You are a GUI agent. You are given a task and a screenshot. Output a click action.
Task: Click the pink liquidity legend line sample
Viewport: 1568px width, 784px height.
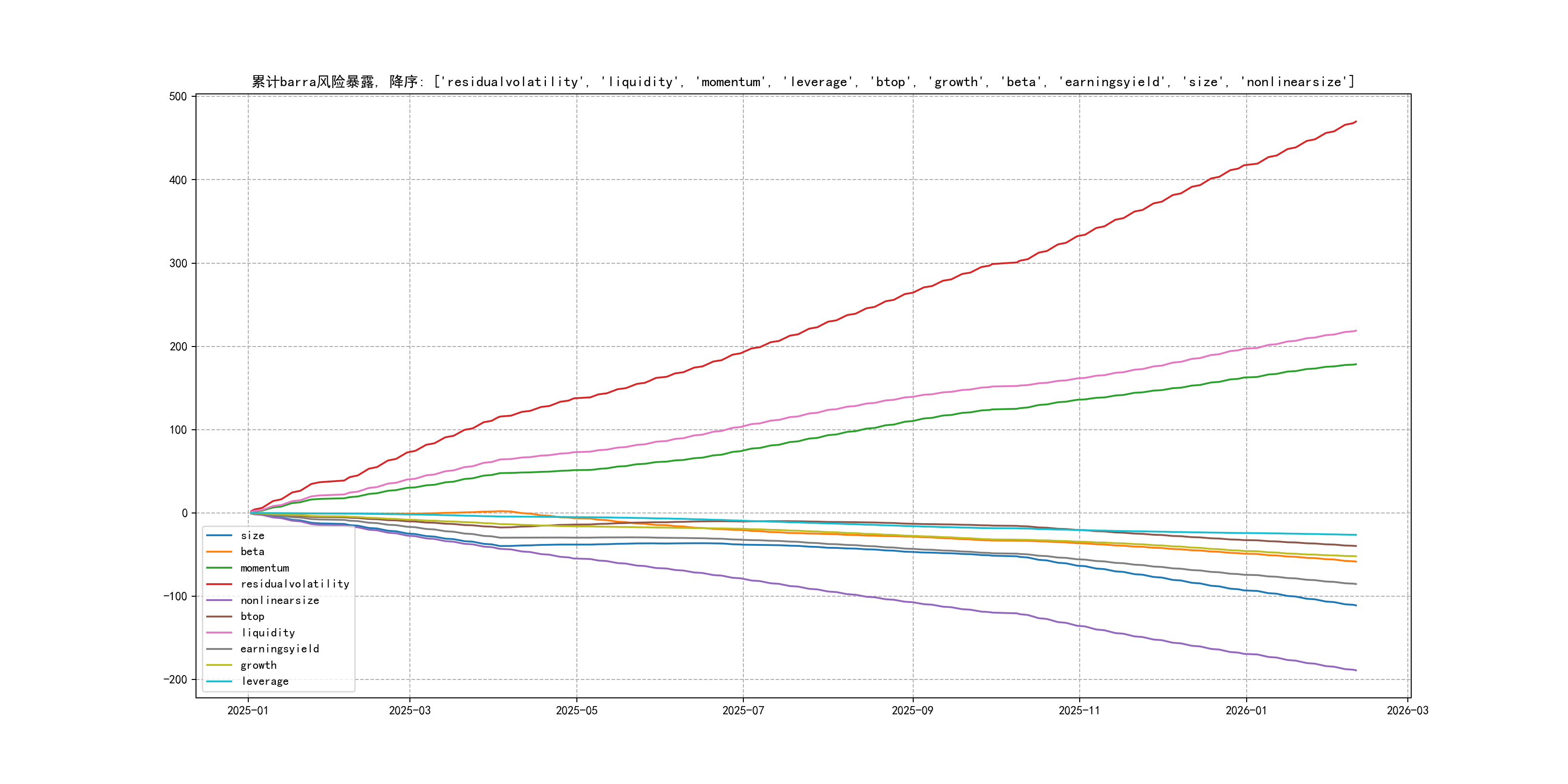(219, 633)
